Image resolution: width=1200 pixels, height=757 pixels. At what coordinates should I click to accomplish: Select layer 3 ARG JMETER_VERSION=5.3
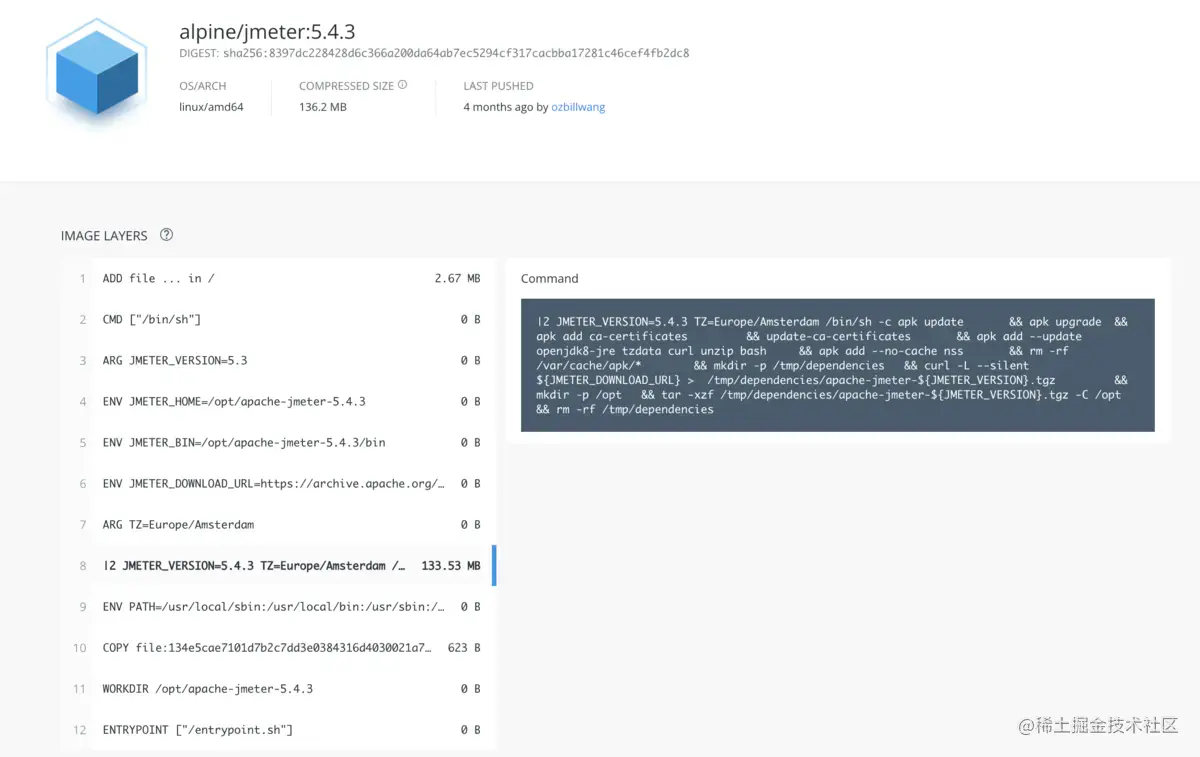[277, 360]
